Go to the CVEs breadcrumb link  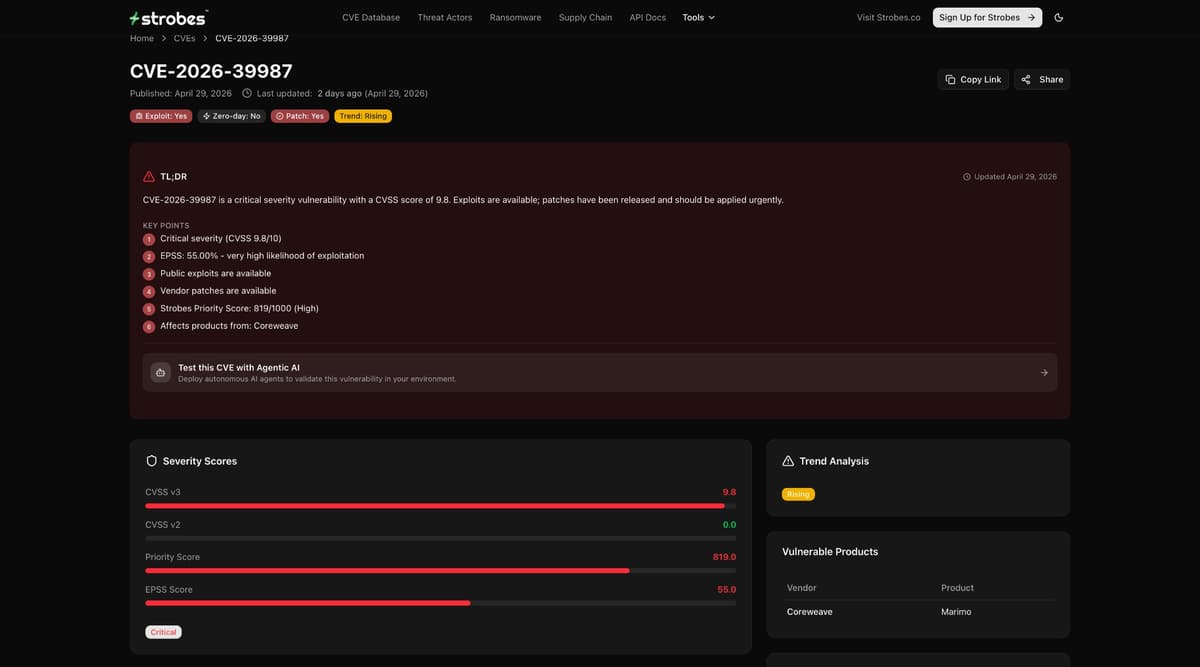tap(184, 38)
